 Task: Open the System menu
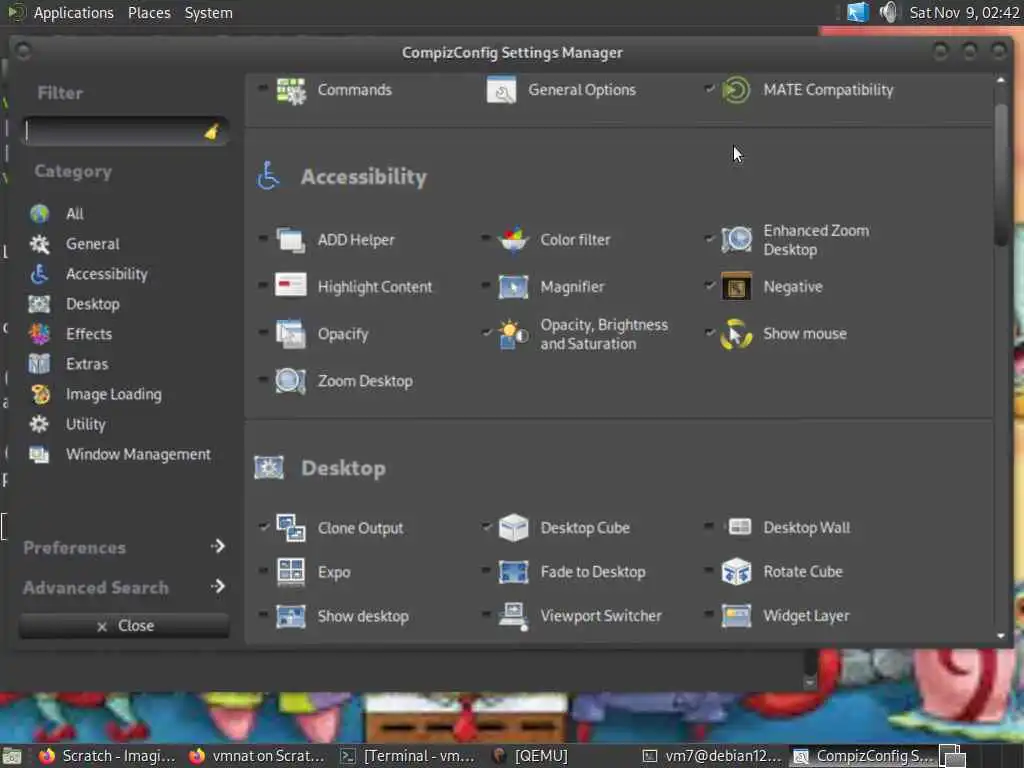[208, 12]
